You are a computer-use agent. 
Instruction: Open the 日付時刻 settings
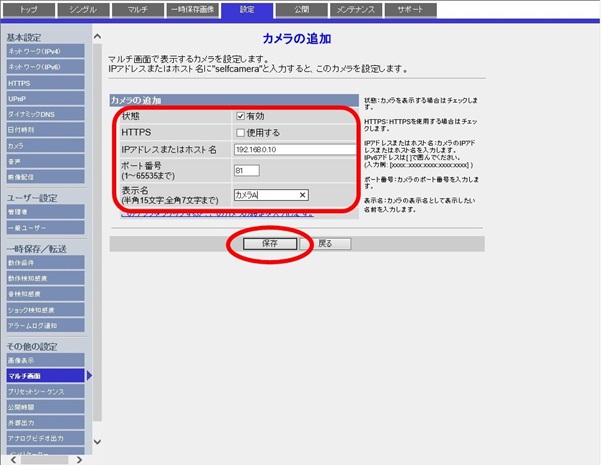point(45,130)
